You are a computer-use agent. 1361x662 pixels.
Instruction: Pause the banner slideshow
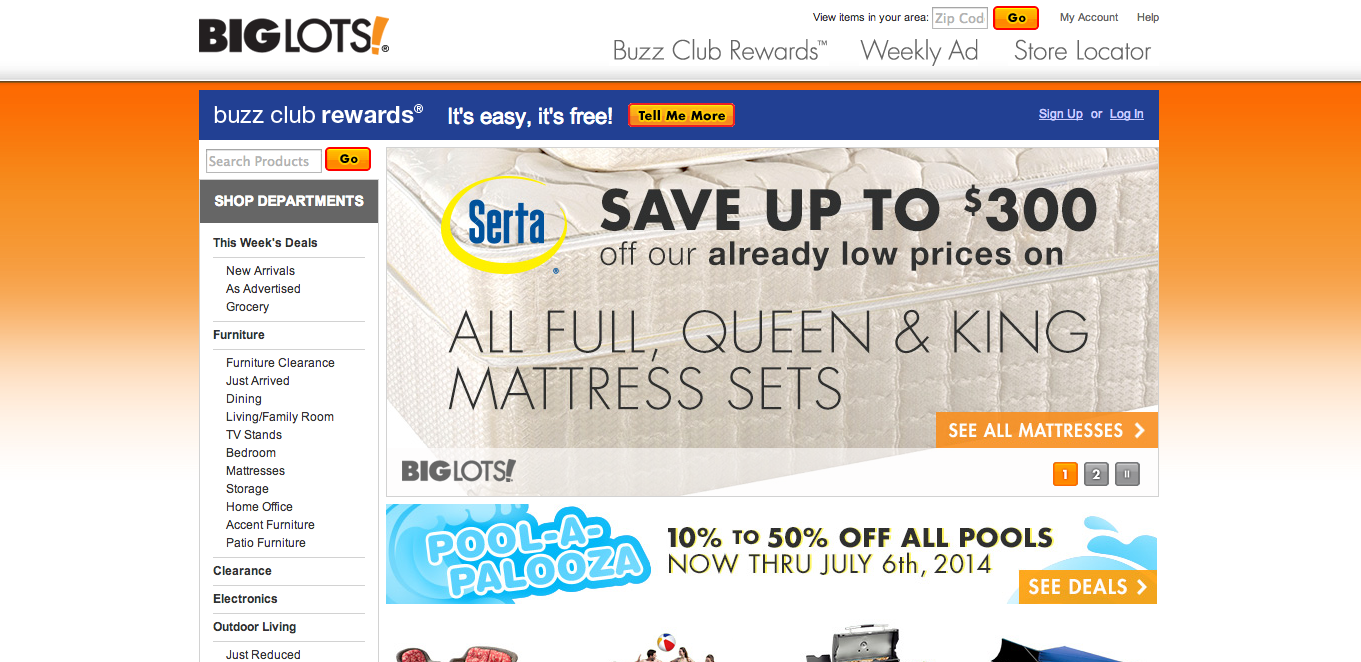tap(1128, 474)
